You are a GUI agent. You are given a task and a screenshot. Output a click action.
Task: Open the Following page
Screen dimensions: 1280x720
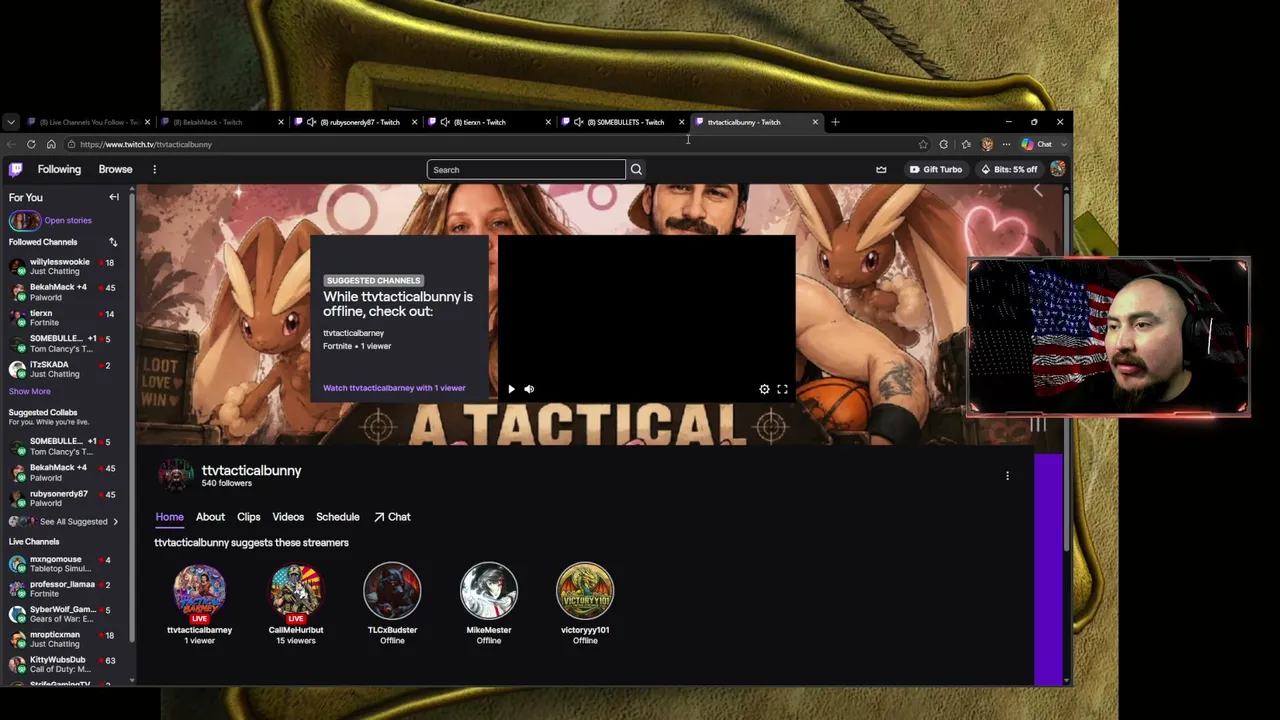click(59, 169)
